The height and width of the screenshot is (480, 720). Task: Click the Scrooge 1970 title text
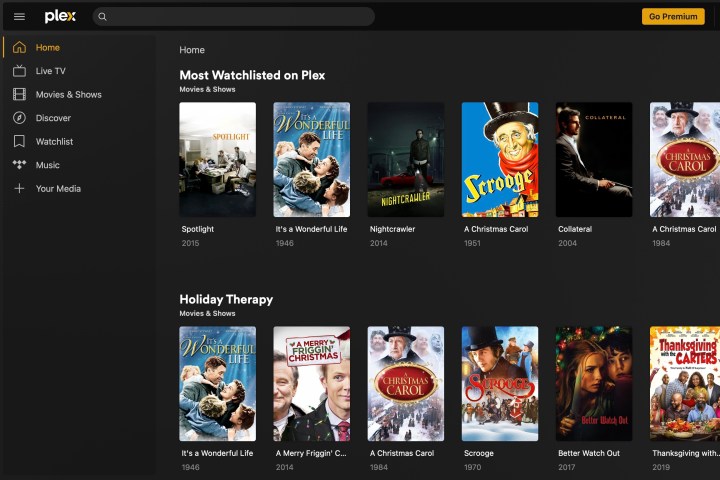[x=479, y=453]
